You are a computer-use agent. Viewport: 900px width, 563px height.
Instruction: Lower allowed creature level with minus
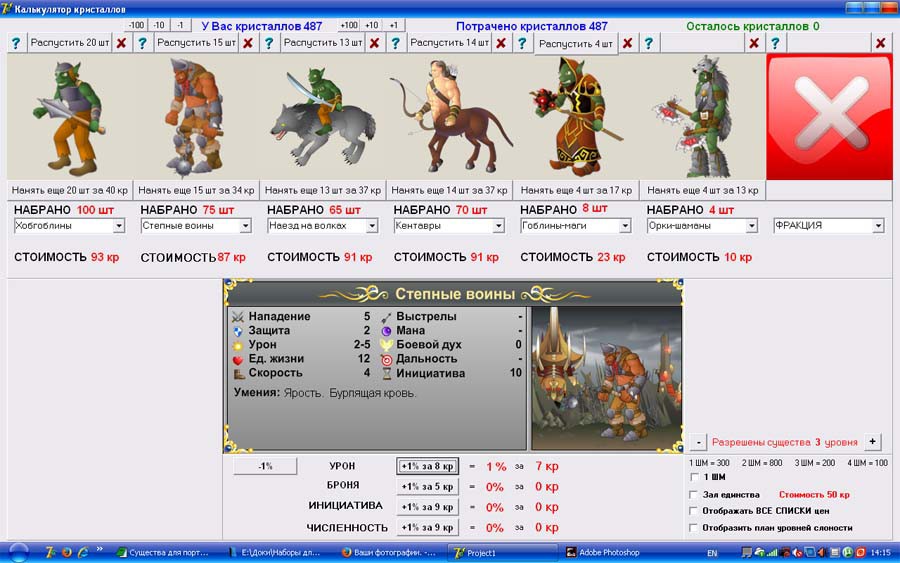tap(698, 442)
